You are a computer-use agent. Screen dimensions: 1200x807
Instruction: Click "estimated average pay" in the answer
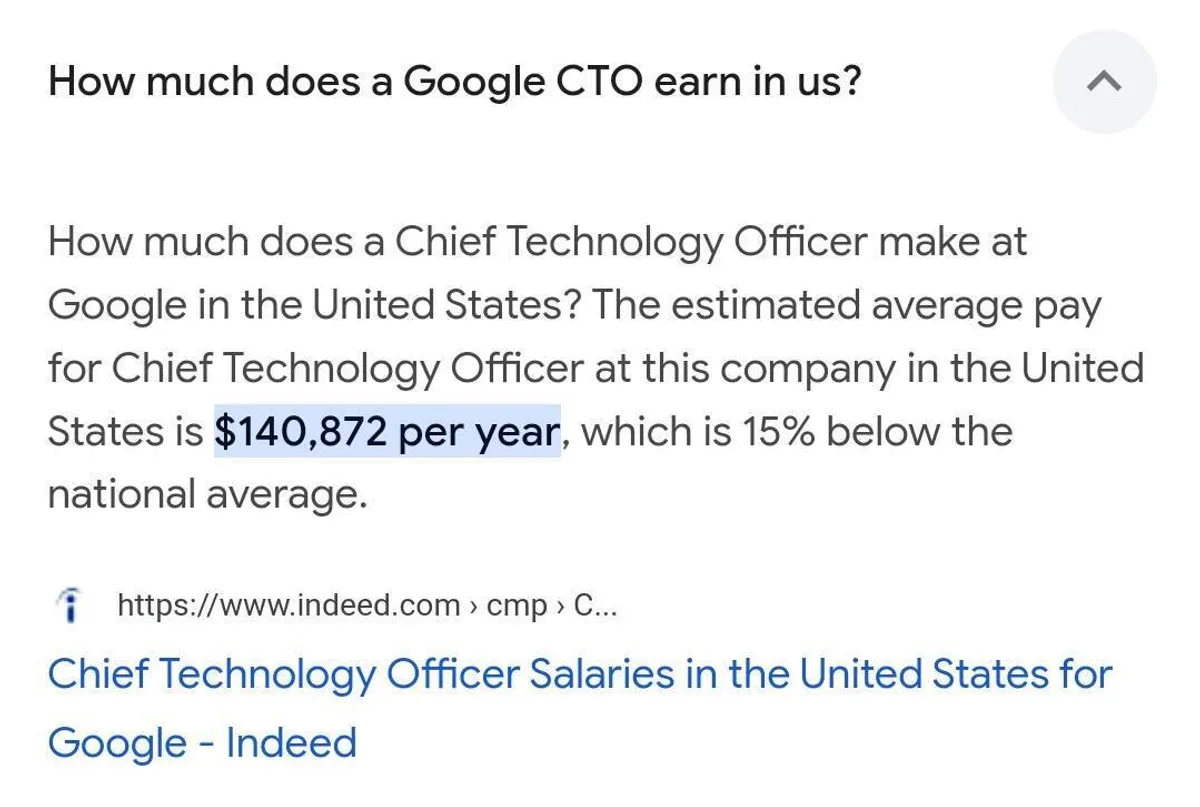[883, 305]
